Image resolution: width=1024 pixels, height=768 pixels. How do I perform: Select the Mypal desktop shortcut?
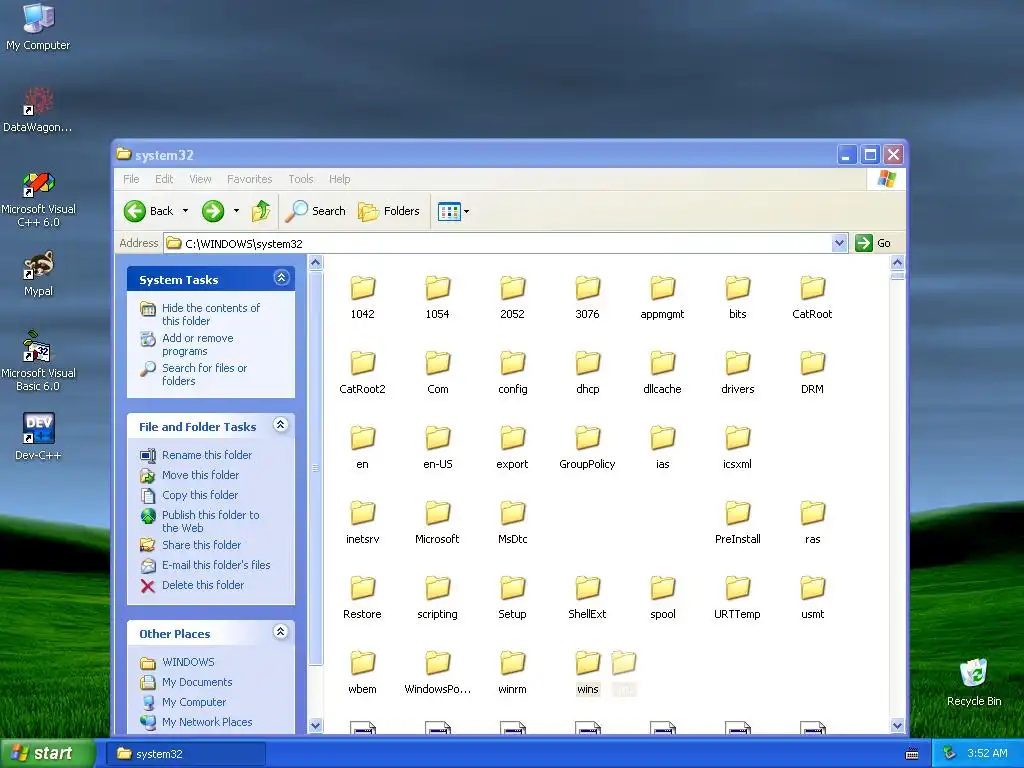click(x=39, y=274)
